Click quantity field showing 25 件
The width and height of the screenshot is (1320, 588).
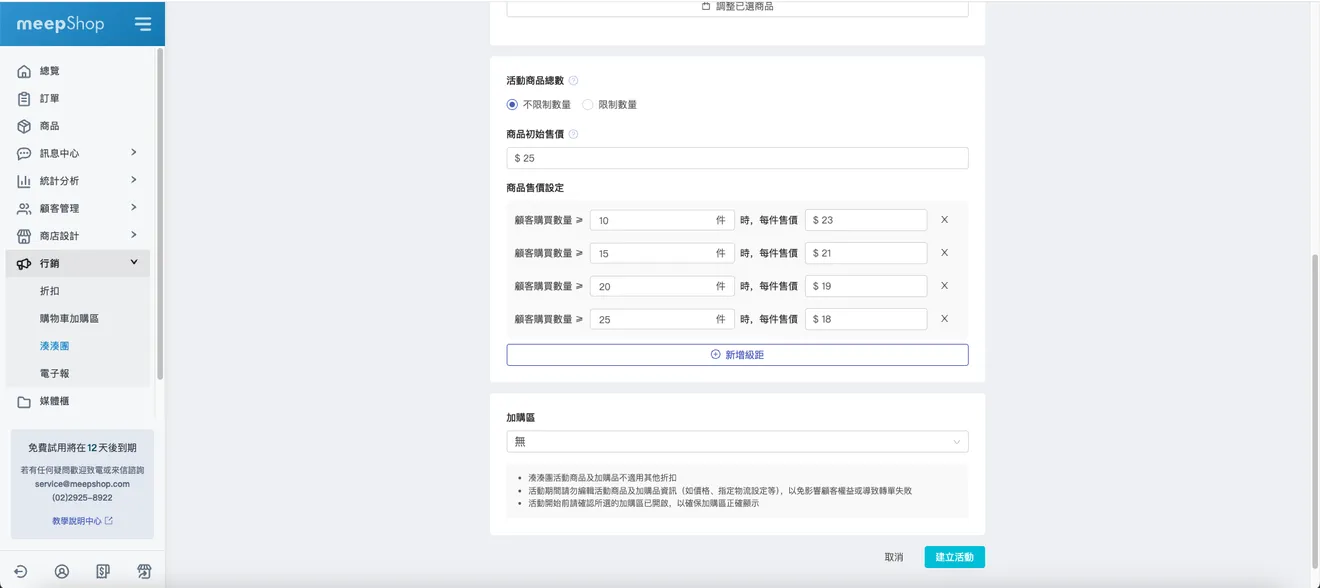(662, 319)
